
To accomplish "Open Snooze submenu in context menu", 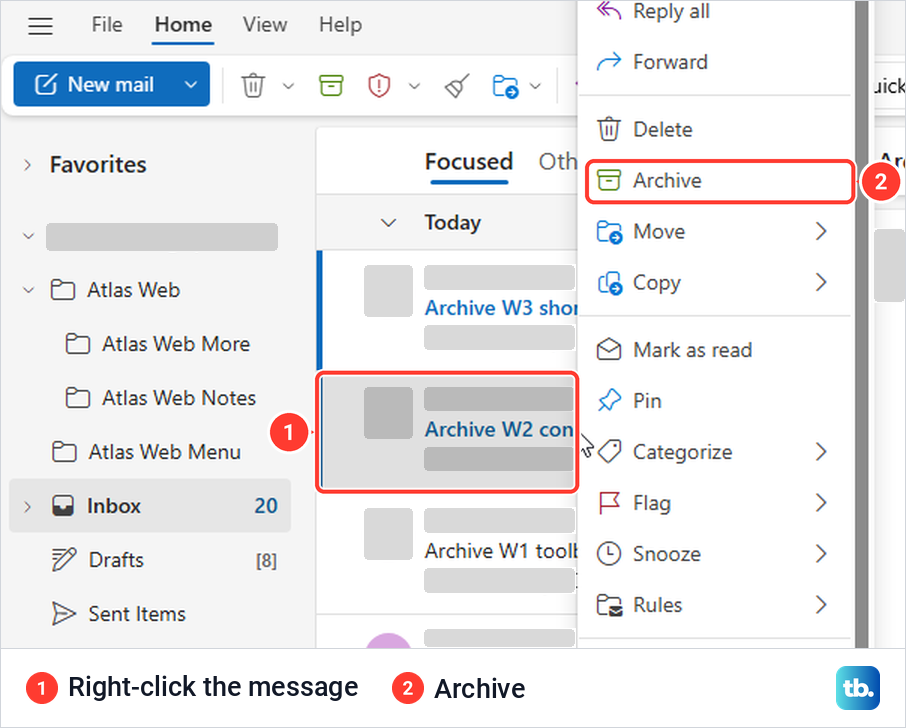I will click(x=715, y=554).
